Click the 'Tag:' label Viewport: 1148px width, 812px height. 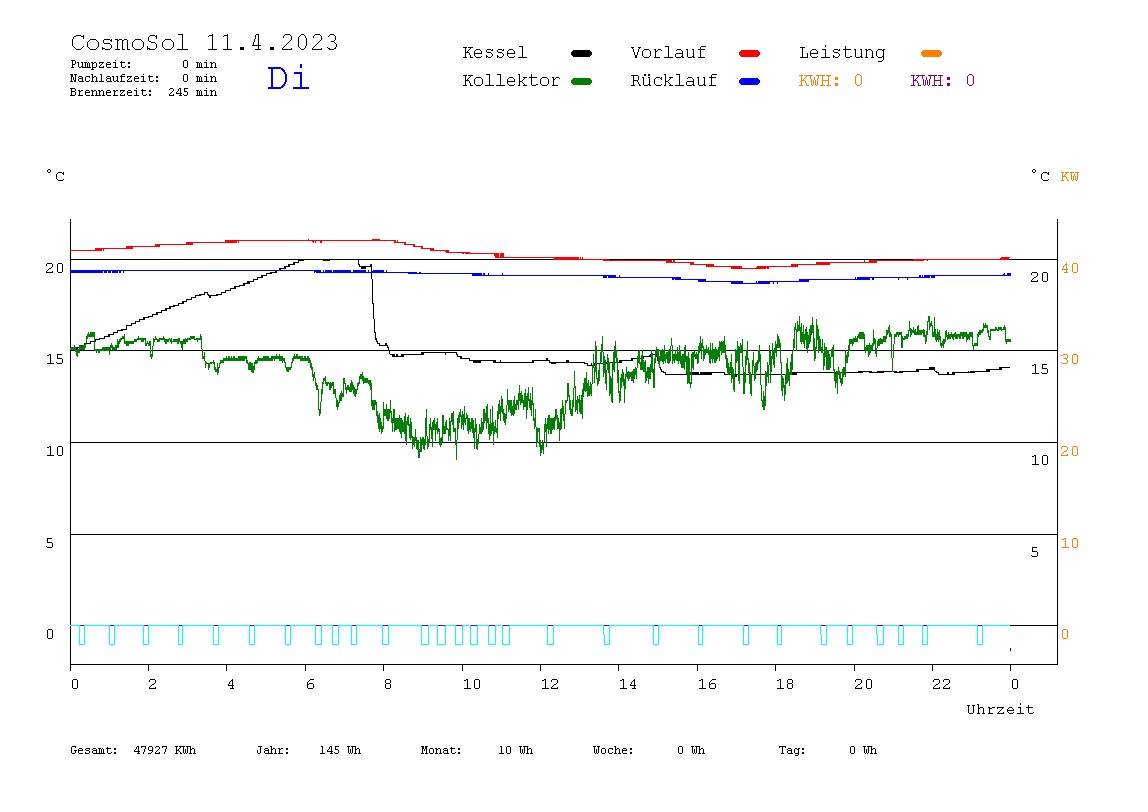point(791,750)
